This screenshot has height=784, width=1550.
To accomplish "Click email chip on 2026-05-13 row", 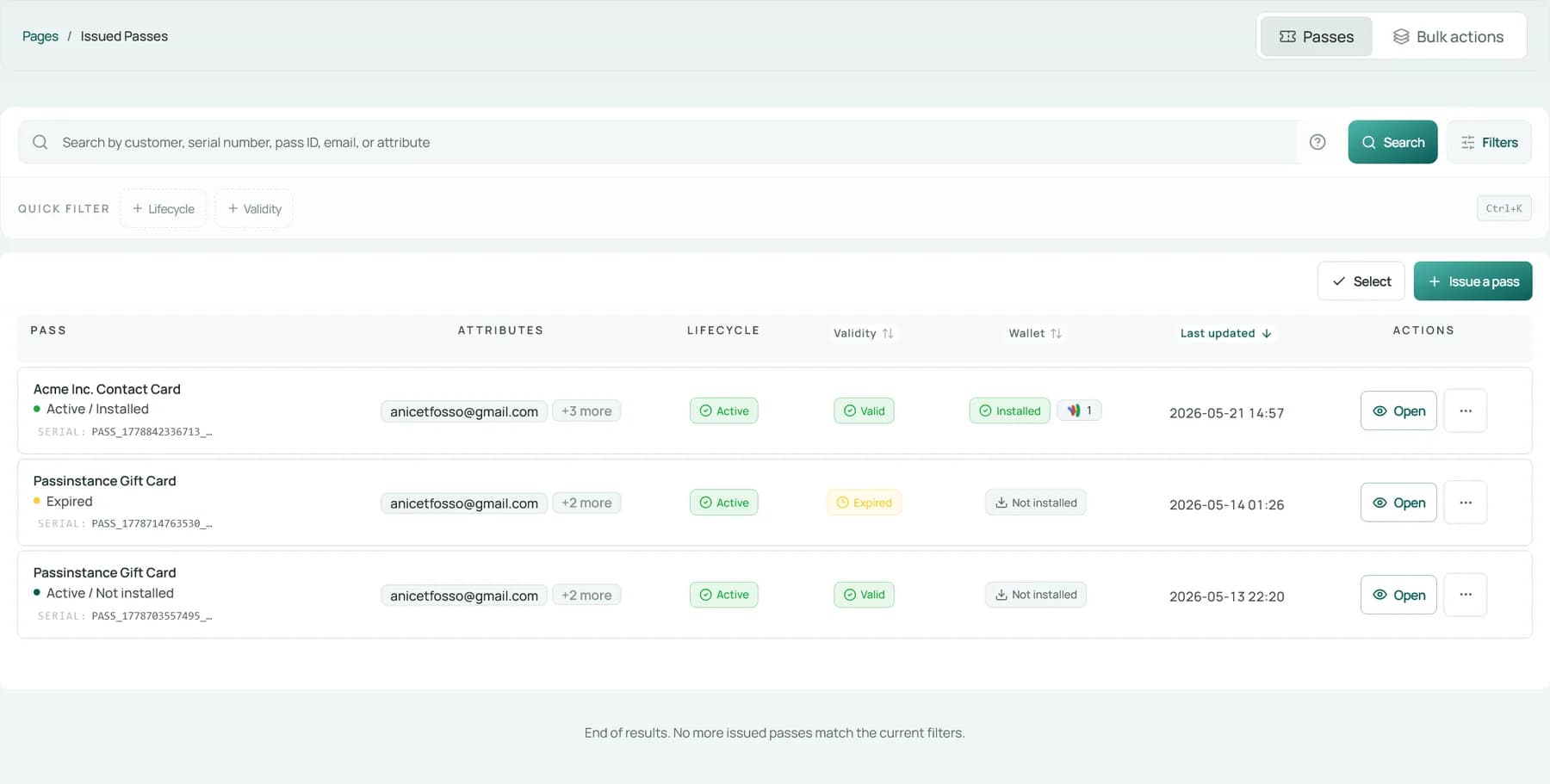I will pos(464,596).
